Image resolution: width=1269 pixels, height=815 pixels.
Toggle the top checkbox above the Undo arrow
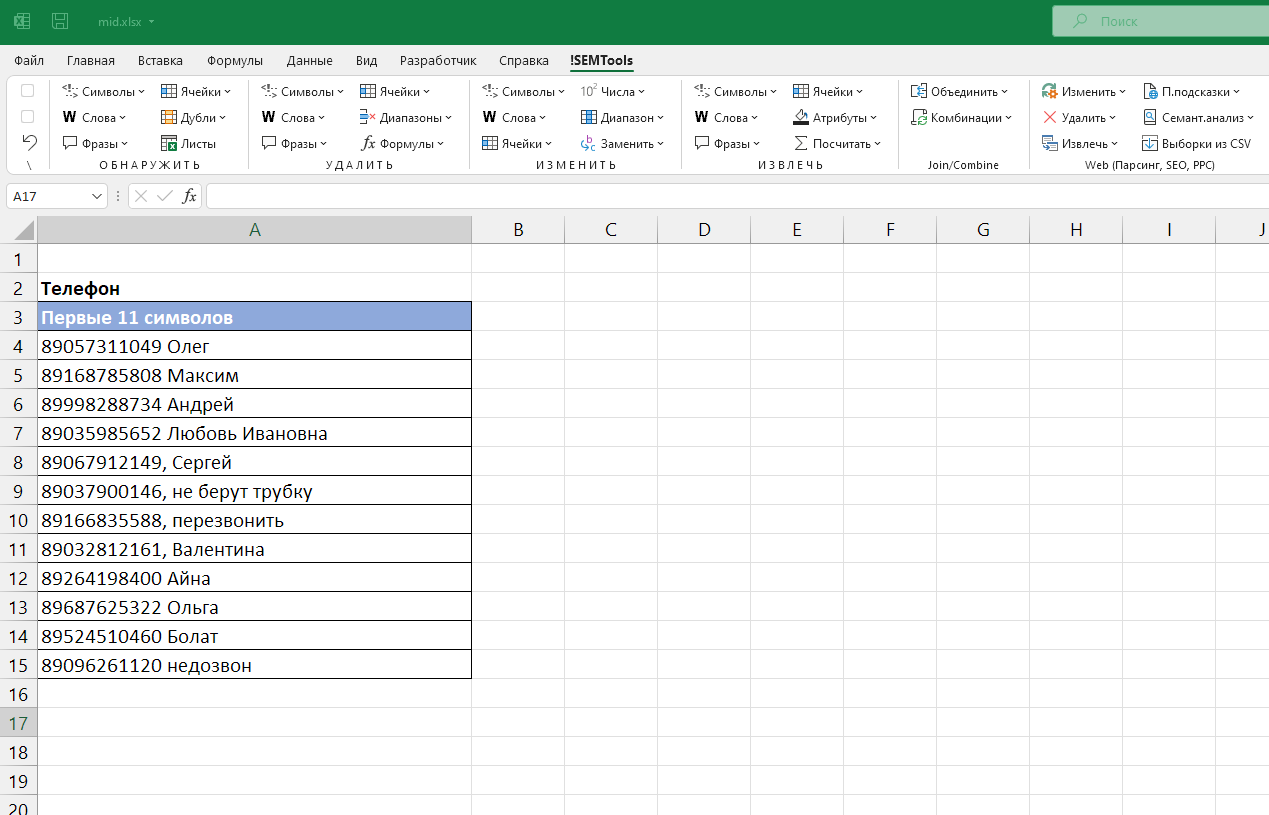[x=28, y=91]
